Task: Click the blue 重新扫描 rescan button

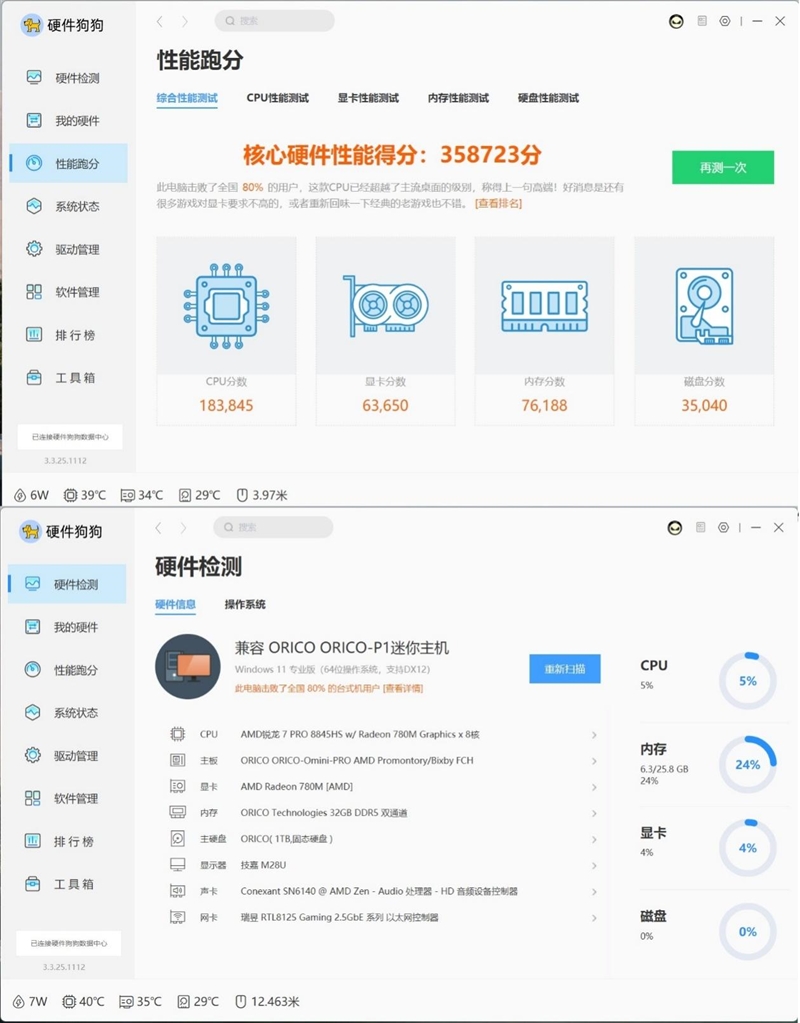Action: coord(565,668)
